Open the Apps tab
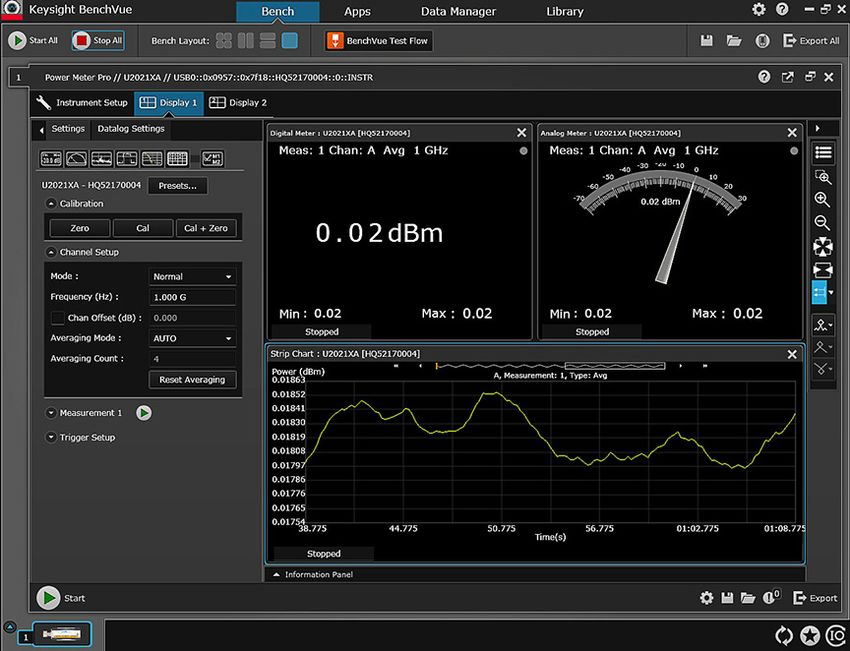The width and height of the screenshot is (850, 651). pos(357,11)
